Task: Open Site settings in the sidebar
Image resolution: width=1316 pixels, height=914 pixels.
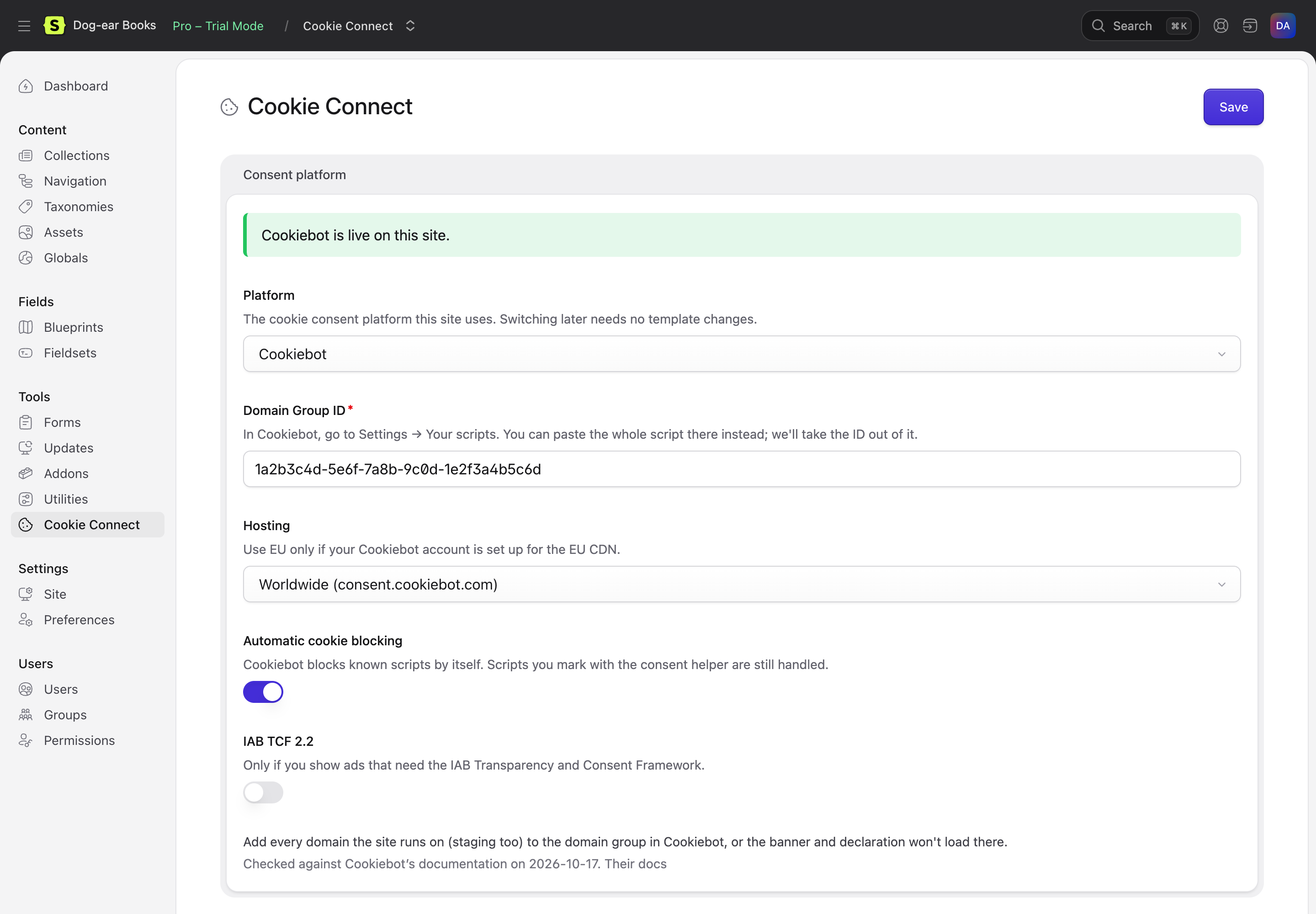Action: click(88, 594)
